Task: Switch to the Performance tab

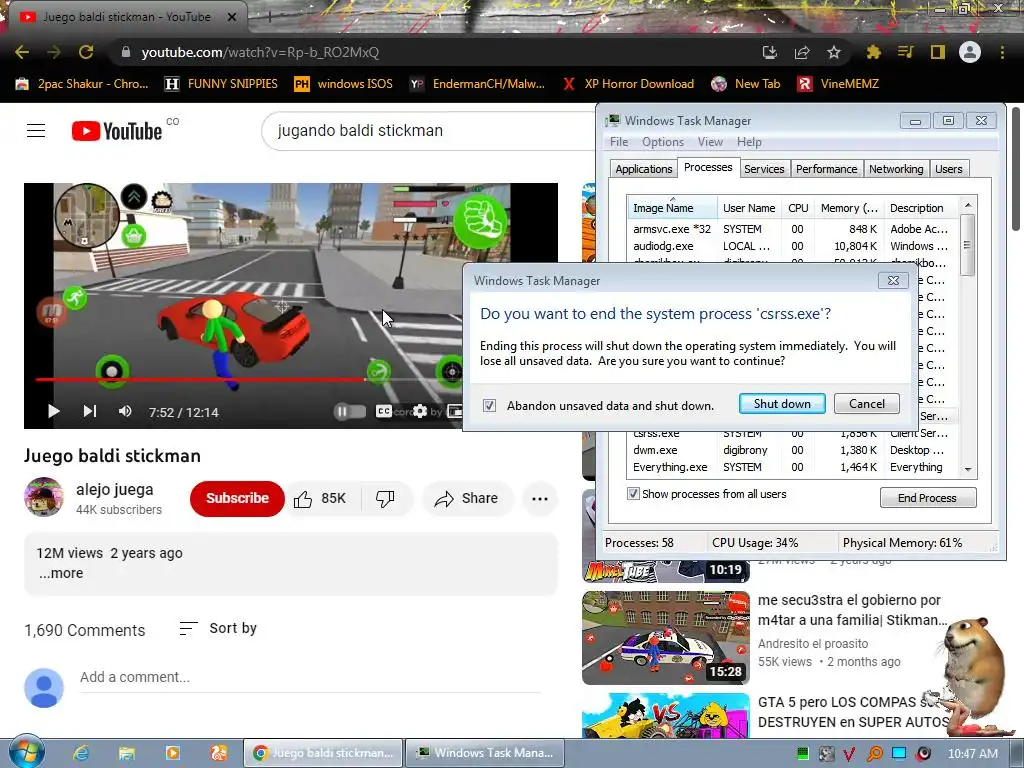Action: click(x=826, y=168)
